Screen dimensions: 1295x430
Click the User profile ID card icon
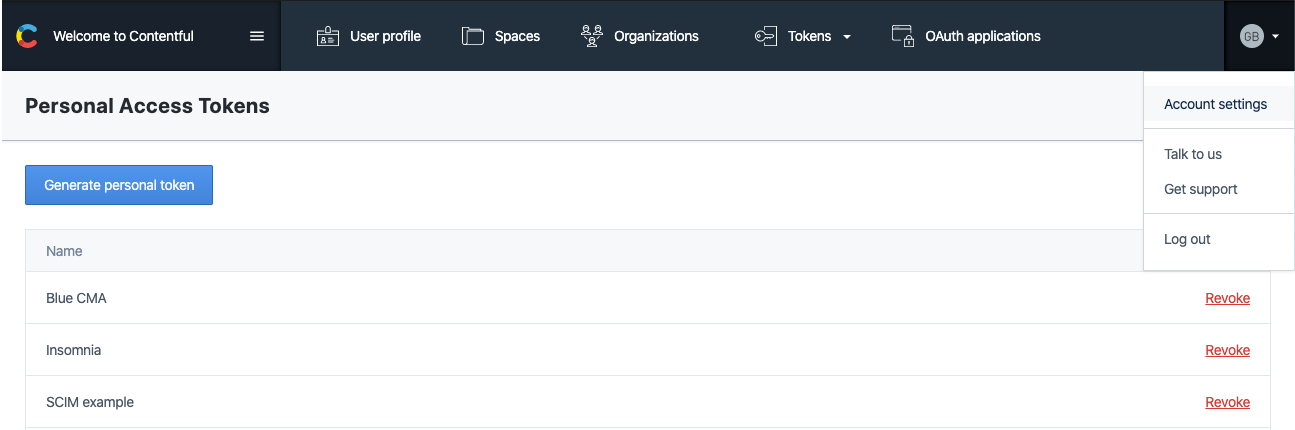point(328,37)
